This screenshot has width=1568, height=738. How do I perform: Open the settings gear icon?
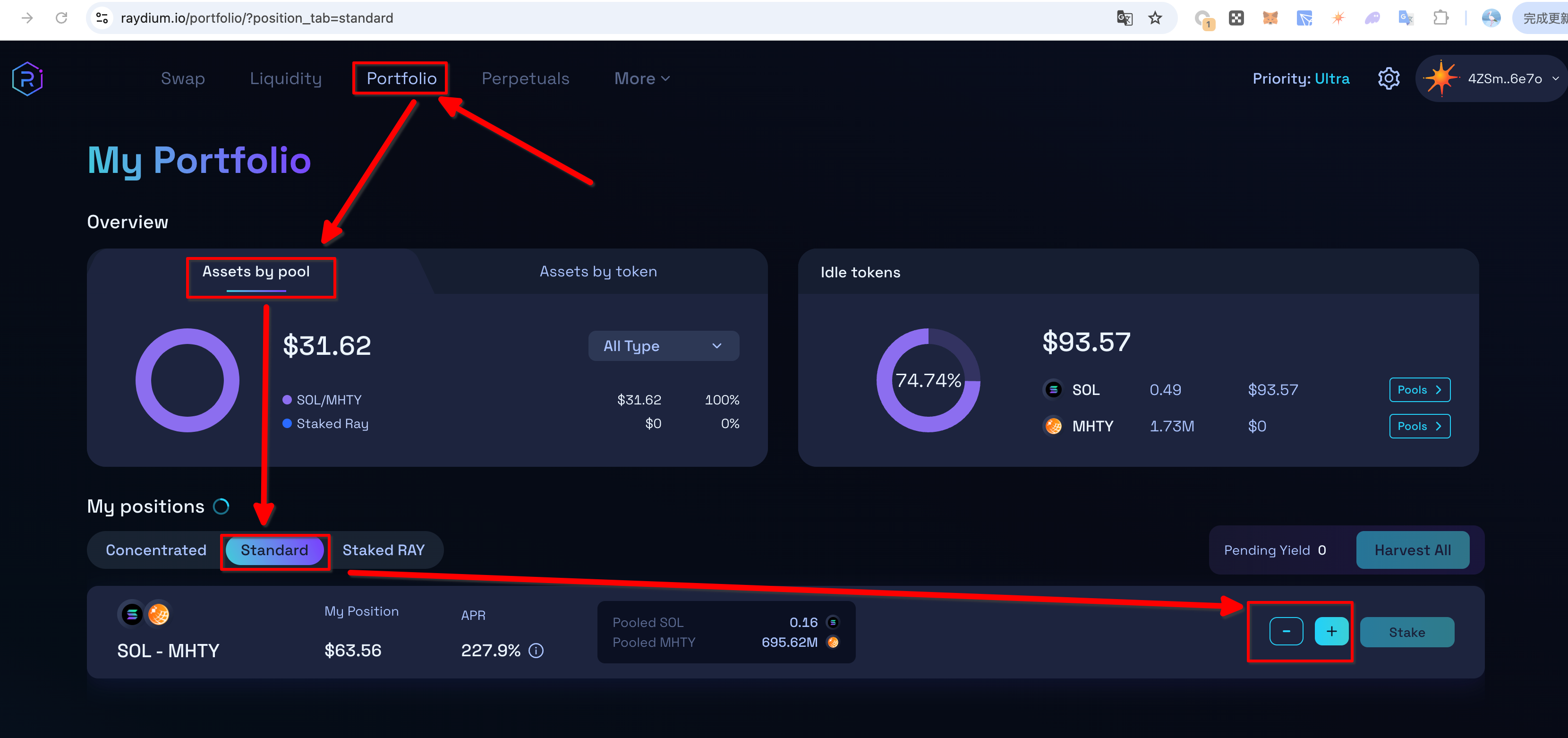click(x=1389, y=78)
